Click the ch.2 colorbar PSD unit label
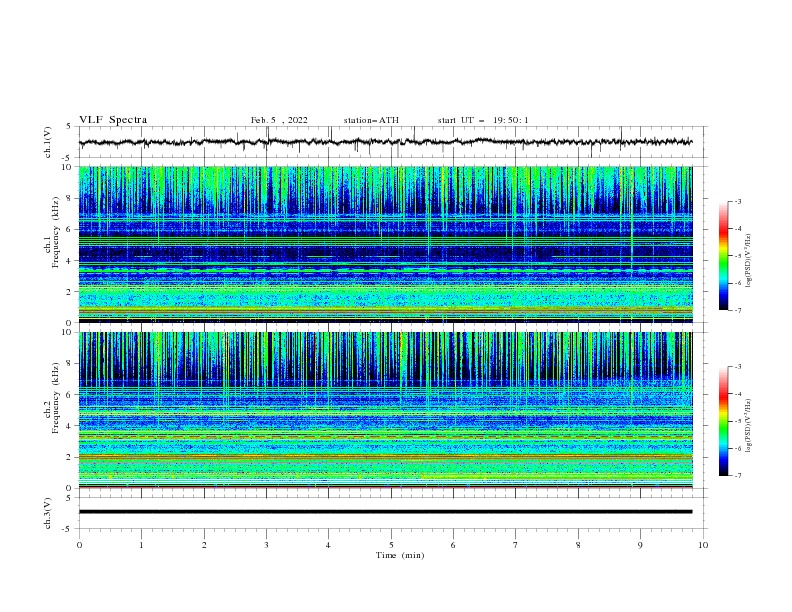792x612 pixels. [749, 425]
